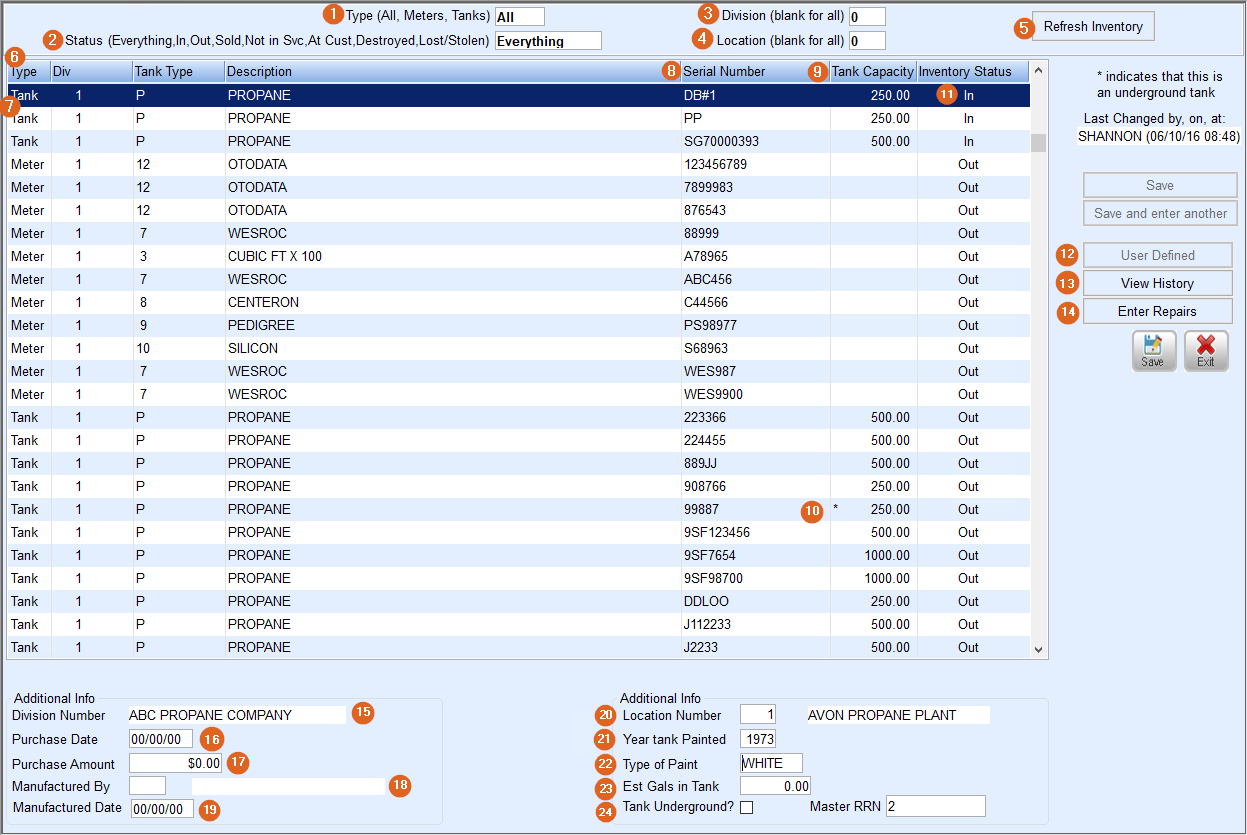1247x835 pixels.
Task: Select the CENTERON meter row
Action: (519, 302)
